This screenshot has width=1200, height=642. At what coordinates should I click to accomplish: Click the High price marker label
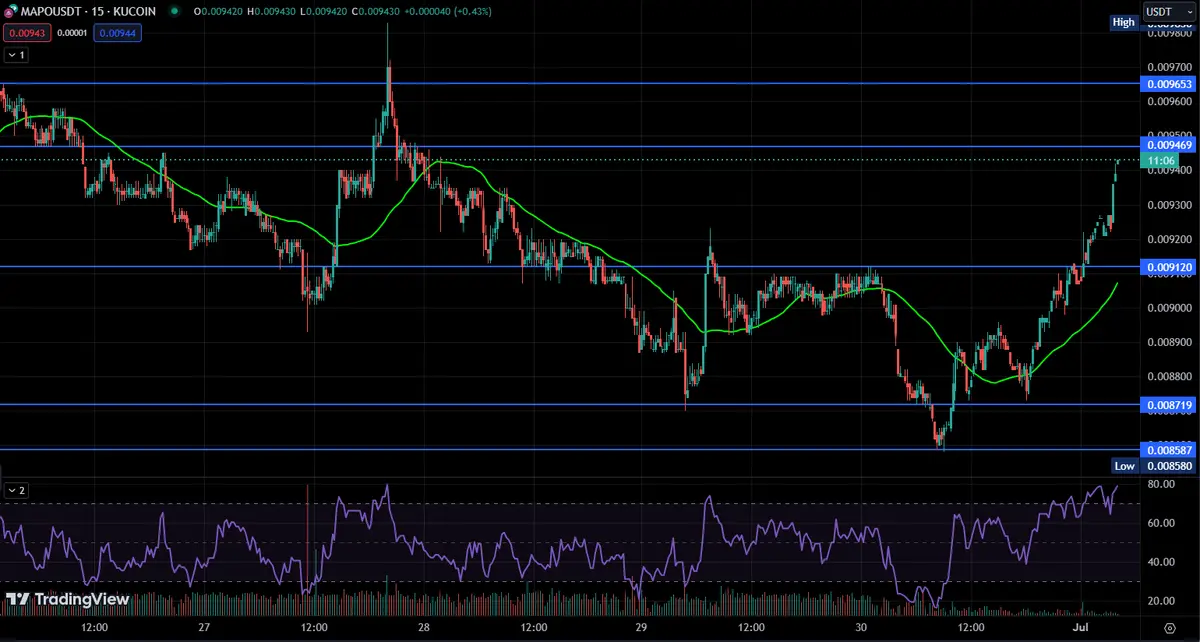click(x=1124, y=22)
